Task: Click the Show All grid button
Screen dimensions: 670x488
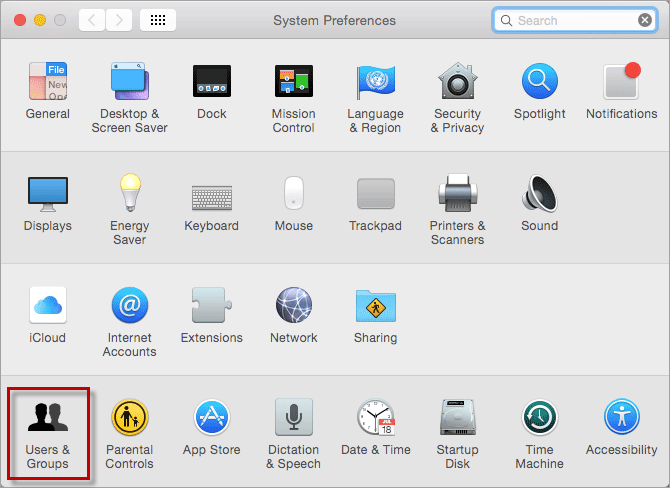Action: (x=158, y=20)
